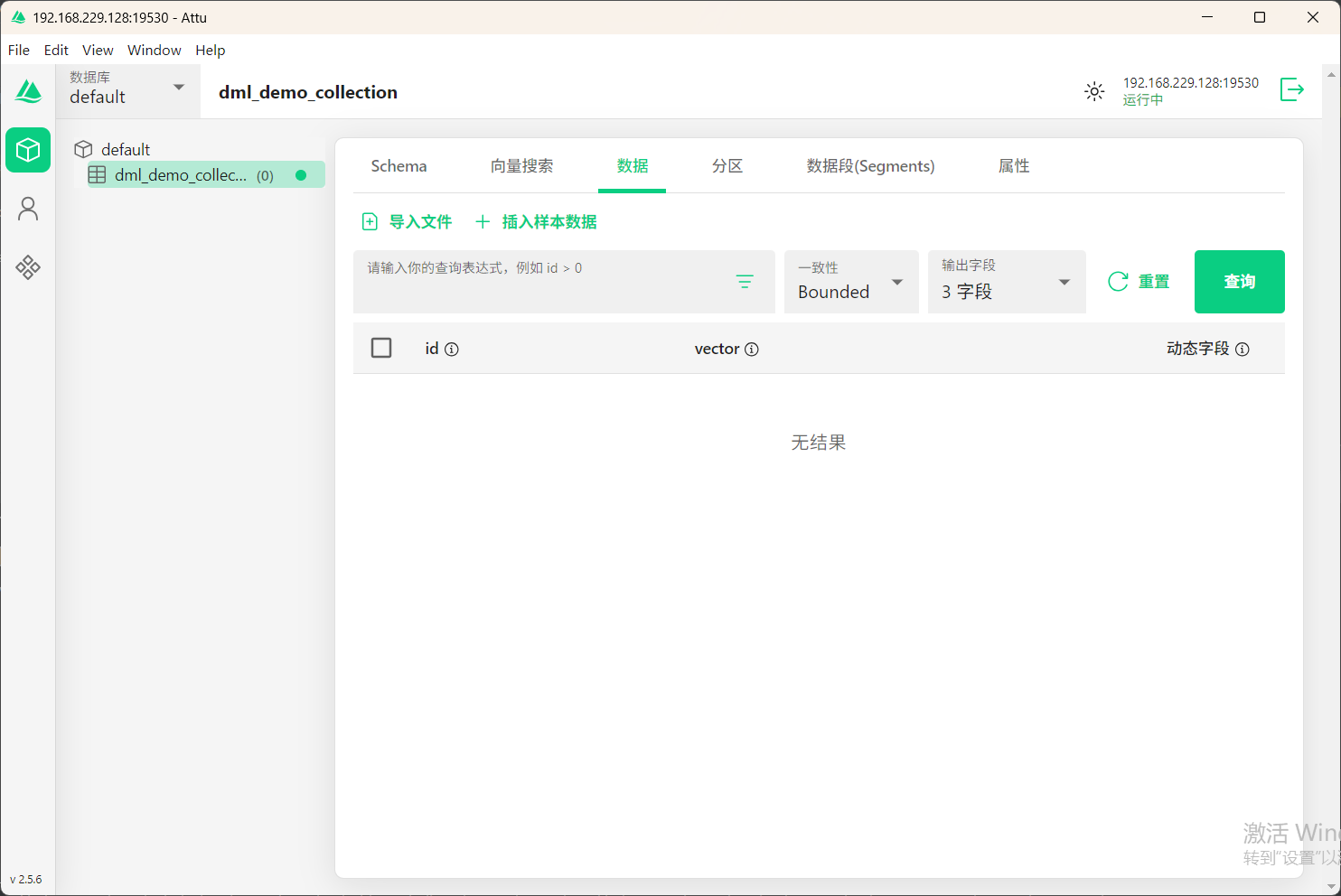Click the green loaded status dot

tap(301, 175)
